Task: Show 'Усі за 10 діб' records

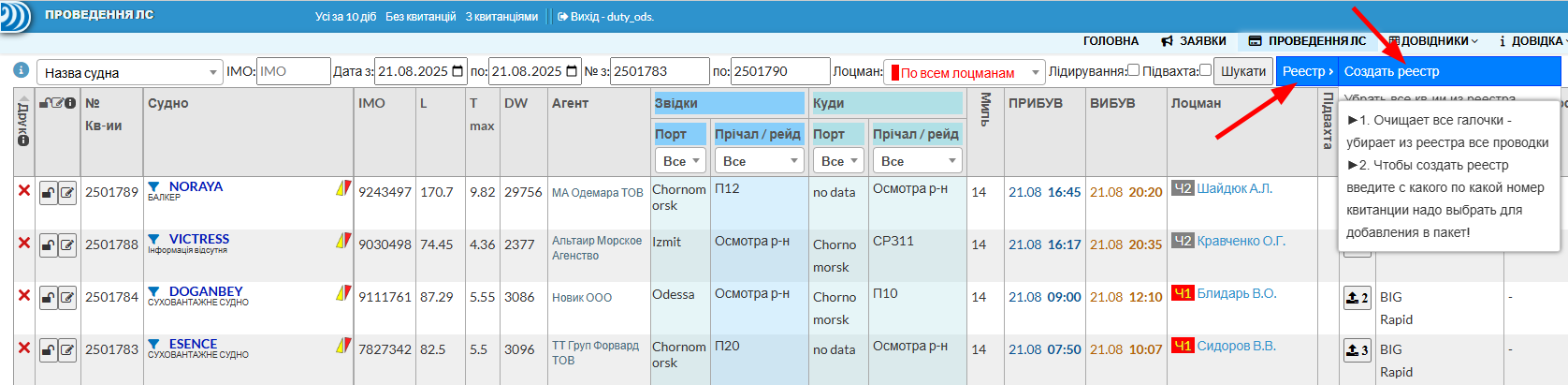Action: click(x=345, y=17)
